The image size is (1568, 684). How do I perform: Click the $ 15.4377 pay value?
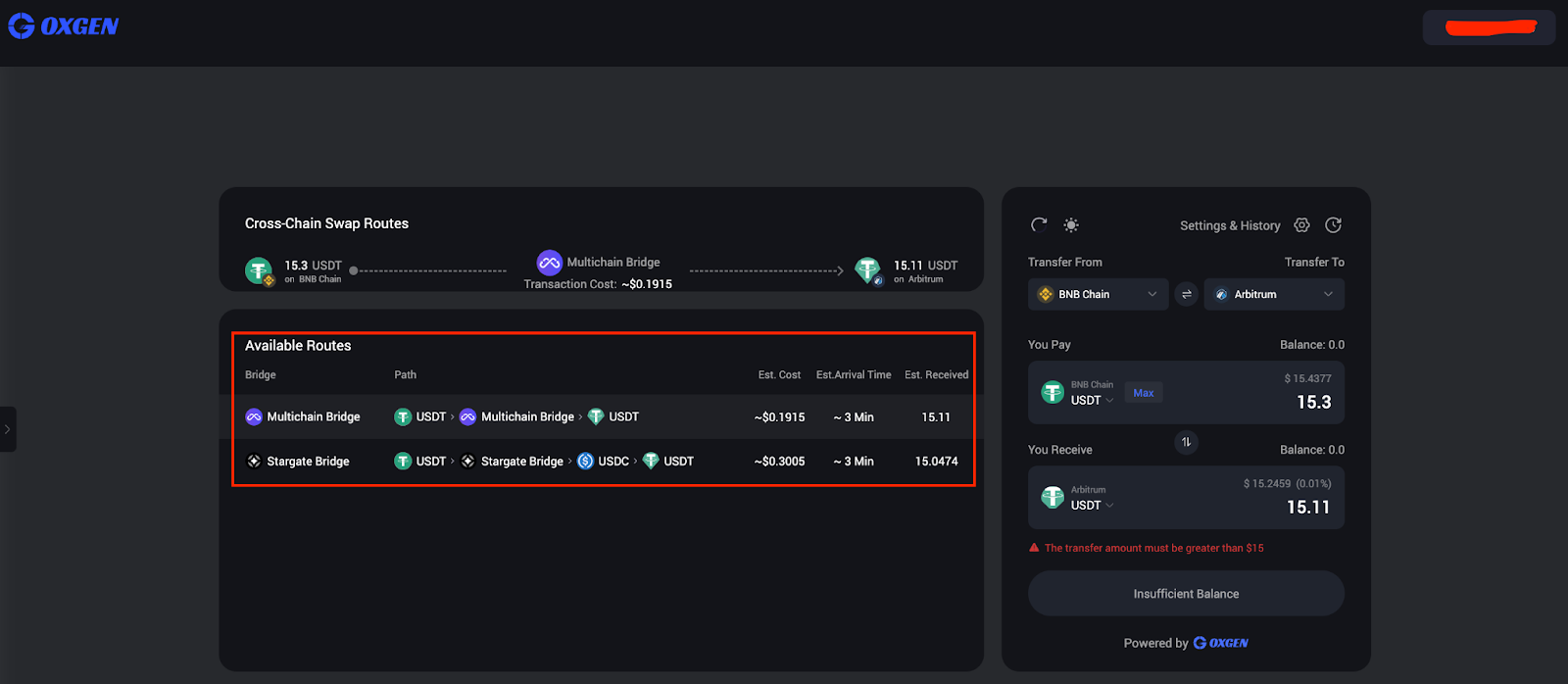tap(1308, 378)
